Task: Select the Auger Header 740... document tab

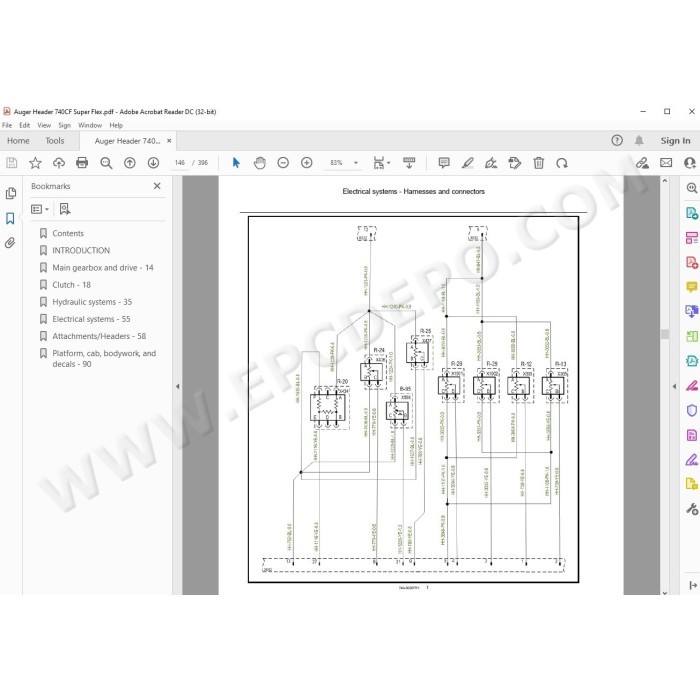Action: (127, 141)
